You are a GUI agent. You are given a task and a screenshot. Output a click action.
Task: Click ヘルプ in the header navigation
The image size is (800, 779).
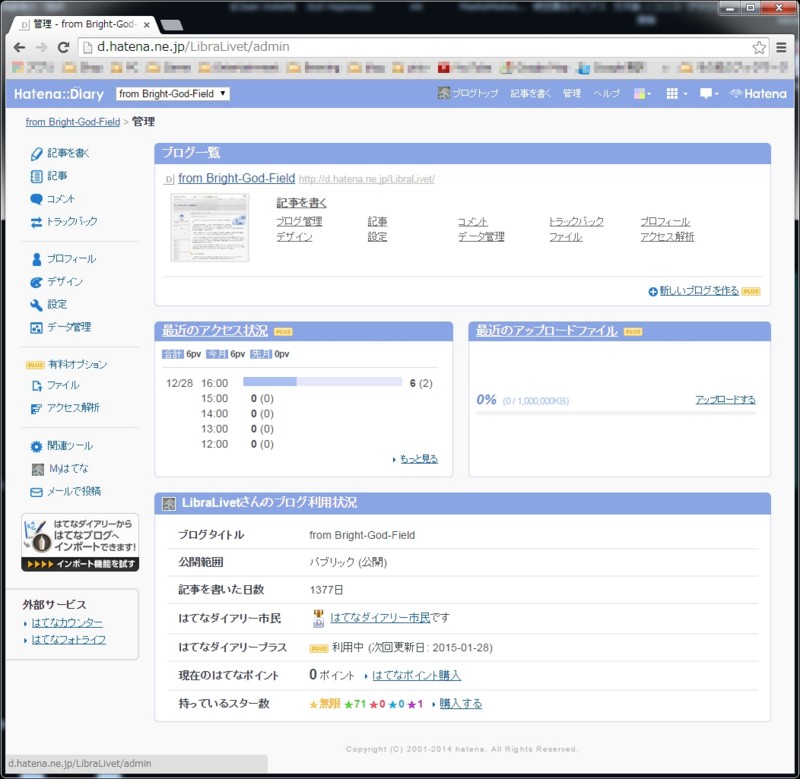pos(607,93)
